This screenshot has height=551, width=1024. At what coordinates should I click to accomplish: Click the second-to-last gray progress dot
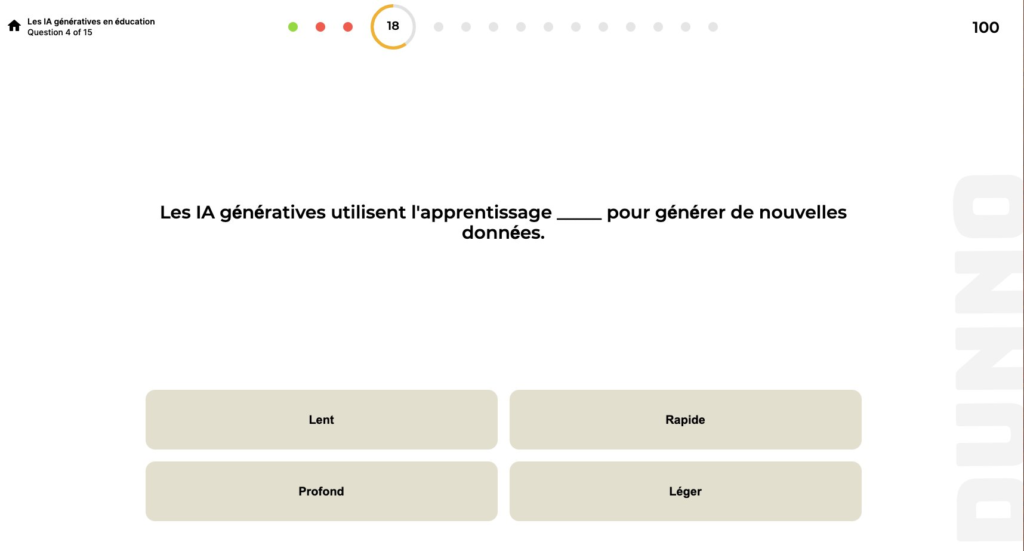click(685, 27)
